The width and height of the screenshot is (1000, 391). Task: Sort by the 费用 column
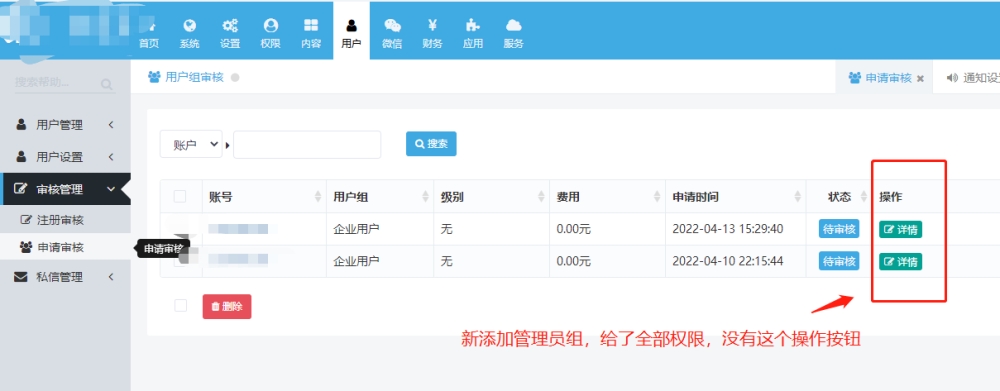[x=608, y=197]
